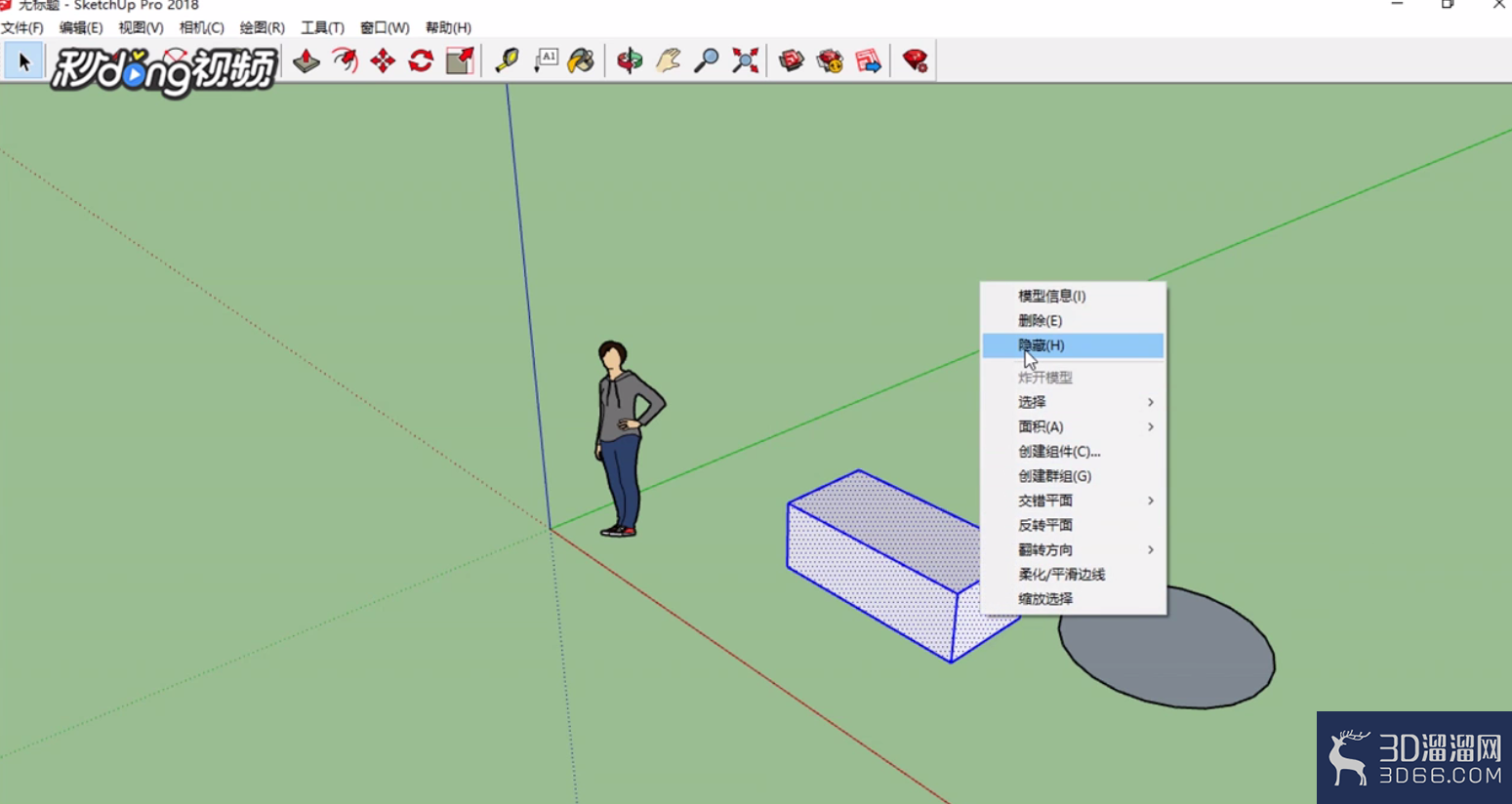This screenshot has width=1512, height=804.
Task: Send model to LayOut
Action: click(868, 60)
